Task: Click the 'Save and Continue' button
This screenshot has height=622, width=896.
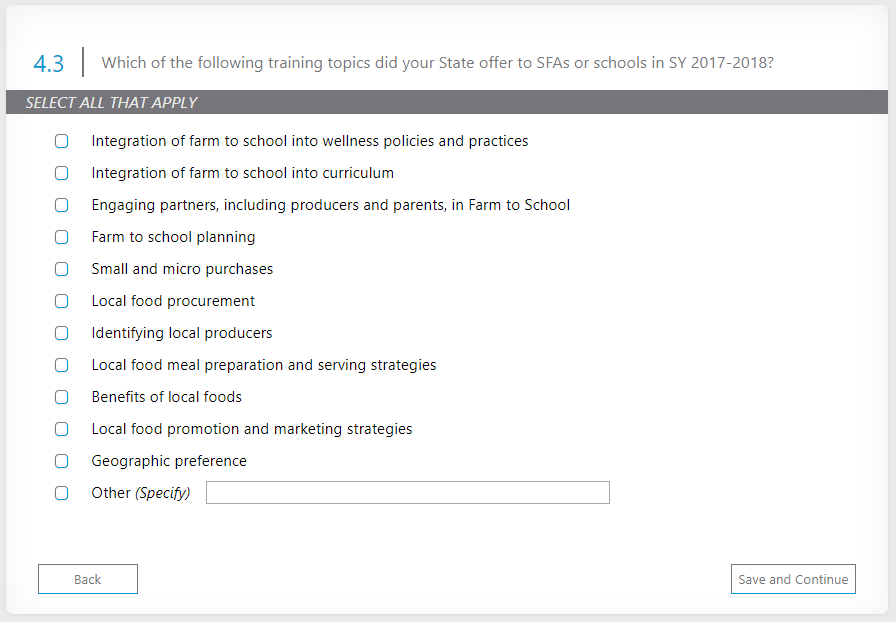Action: pyautogui.click(x=793, y=579)
